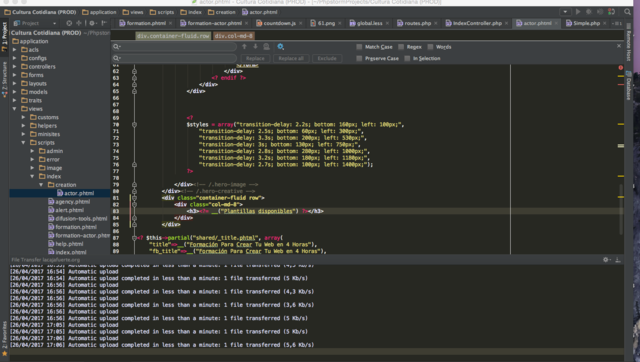The height and width of the screenshot is (362, 640).
Task: Expand the helpers folder
Action: pyautogui.click(x=24, y=126)
